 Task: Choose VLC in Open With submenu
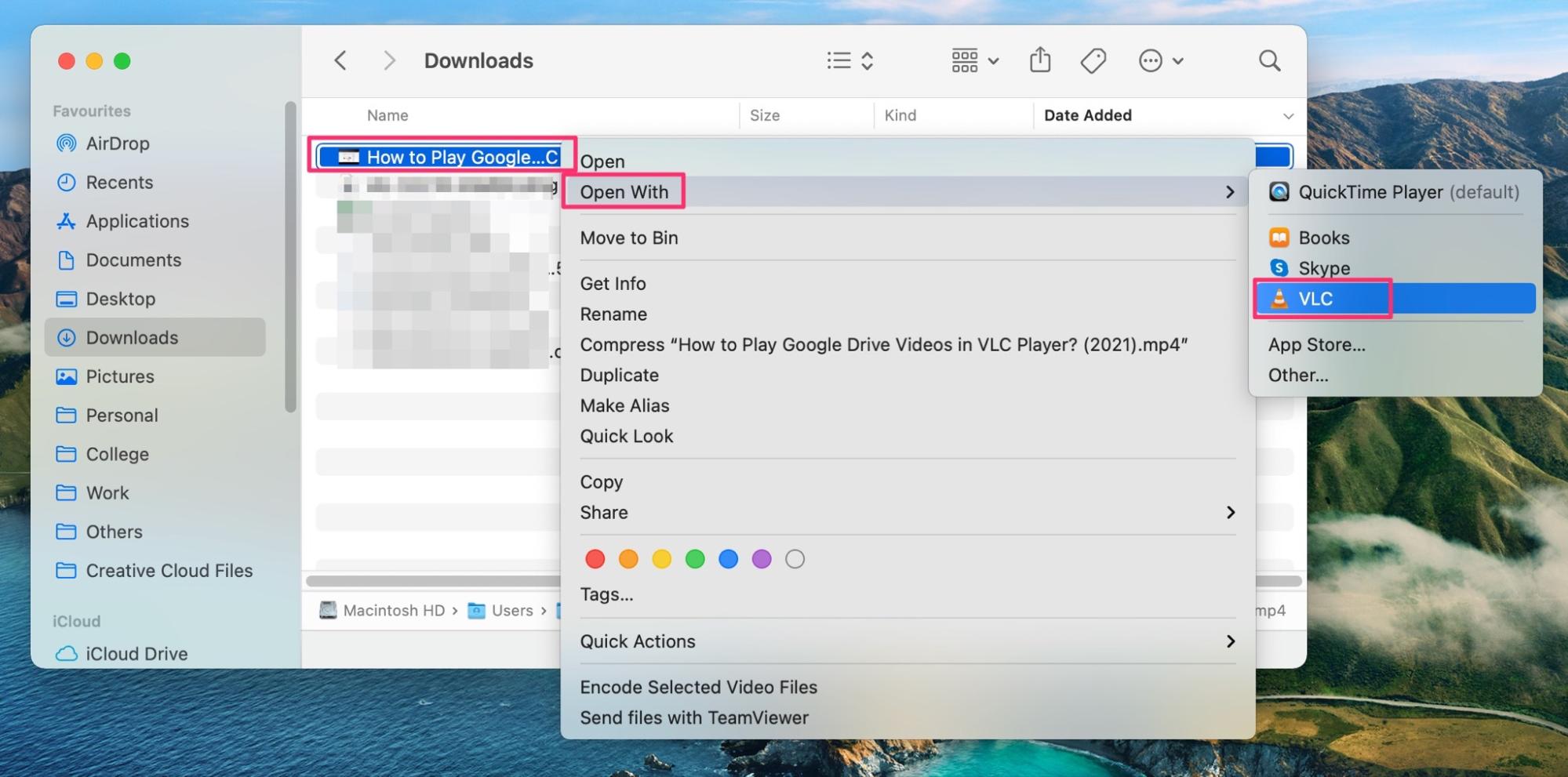click(x=1395, y=299)
